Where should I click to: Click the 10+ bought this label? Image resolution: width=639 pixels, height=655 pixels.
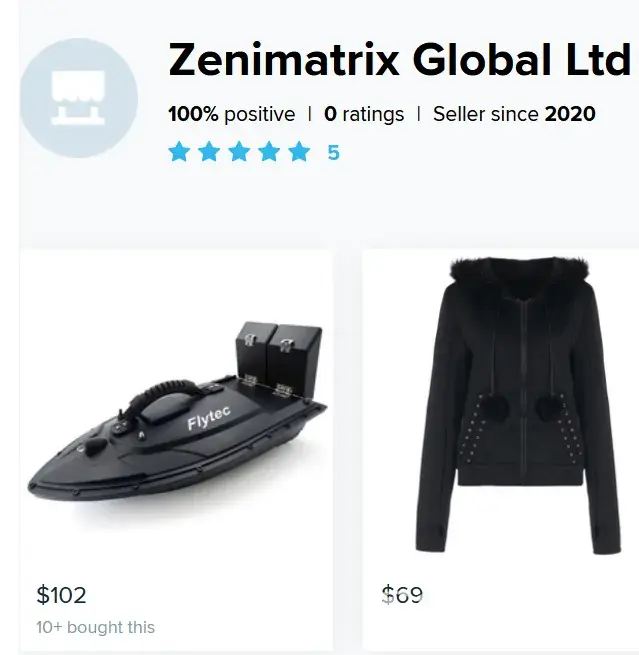pyautogui.click(x=96, y=627)
